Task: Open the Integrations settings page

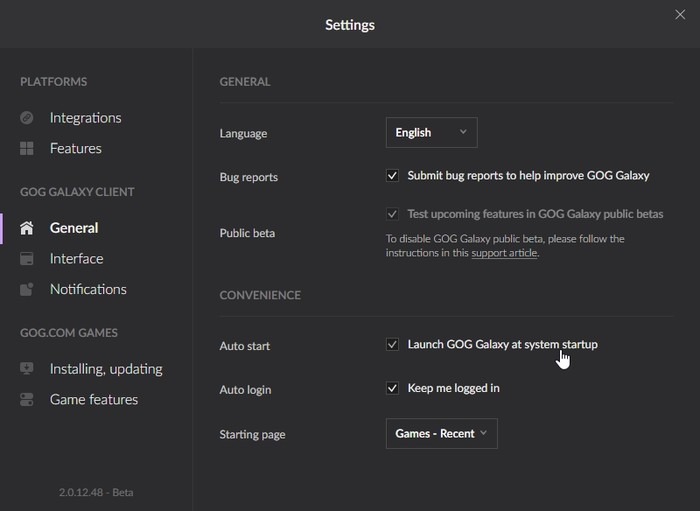Action: tap(85, 118)
